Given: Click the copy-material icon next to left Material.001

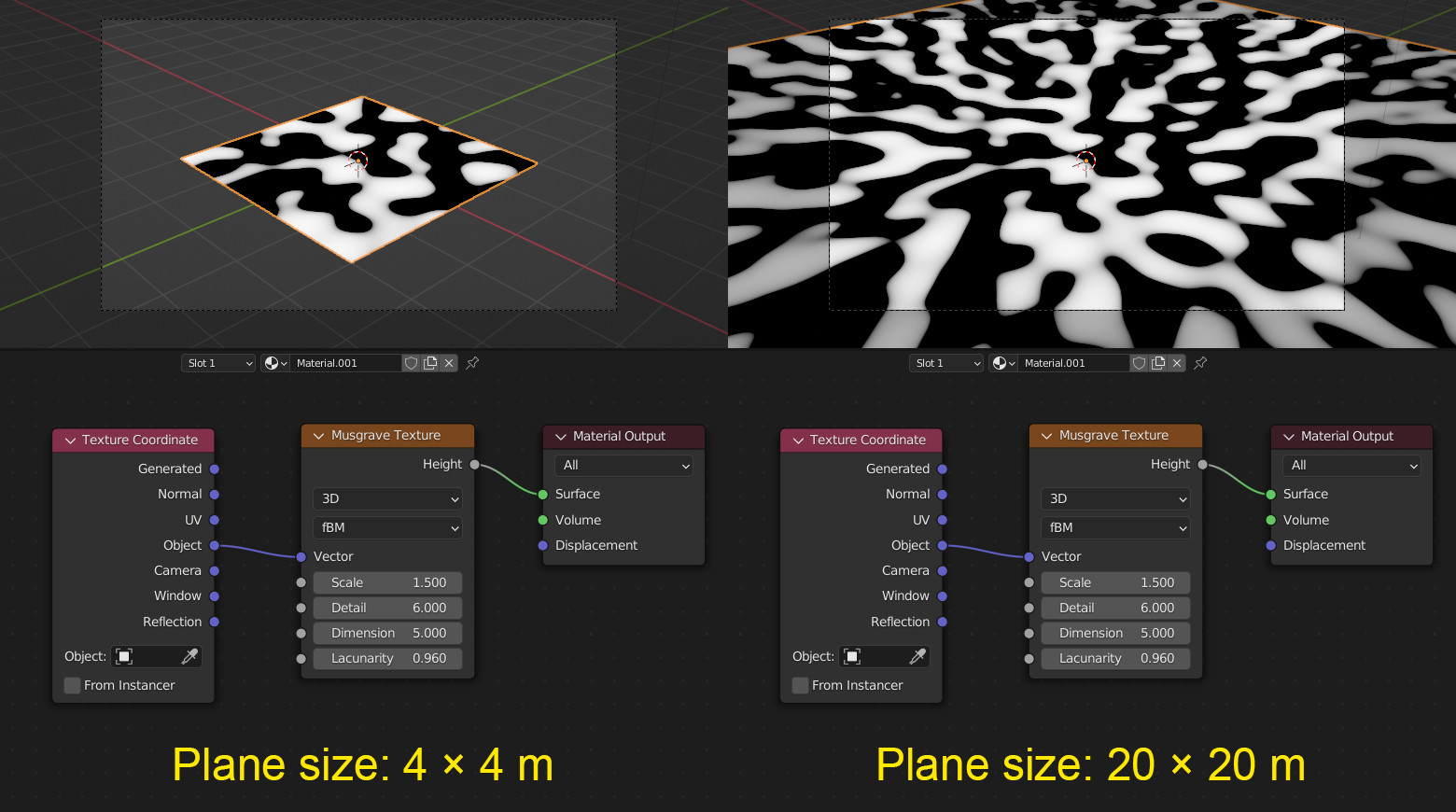Looking at the screenshot, I should pyautogui.click(x=429, y=362).
